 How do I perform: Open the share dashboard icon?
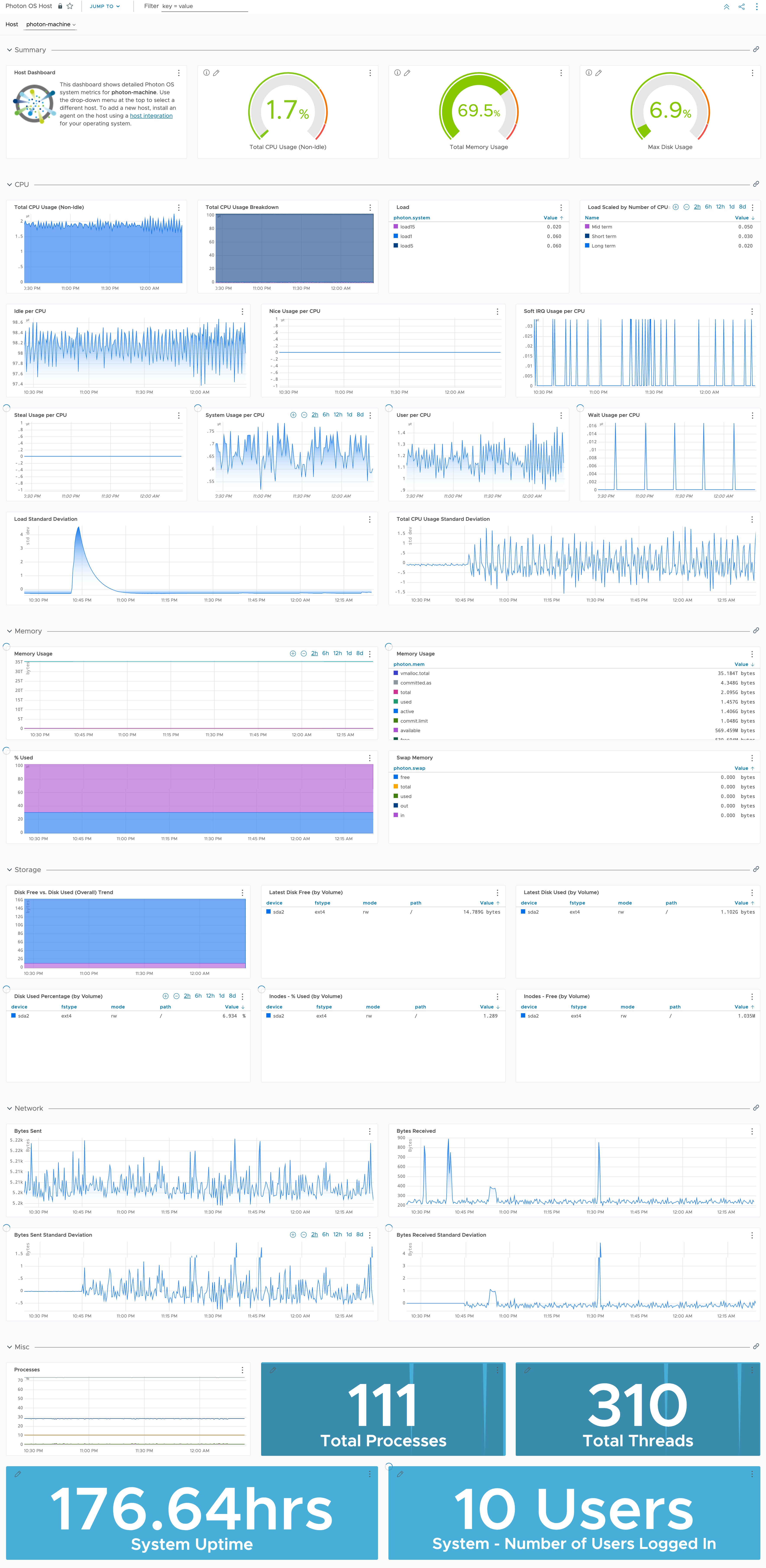click(x=742, y=7)
